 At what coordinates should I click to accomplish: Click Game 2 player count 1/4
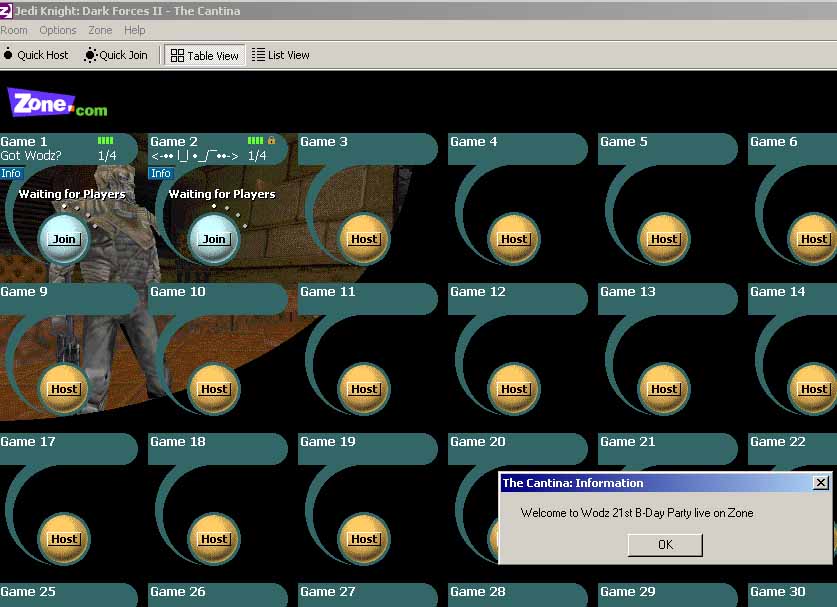point(257,155)
